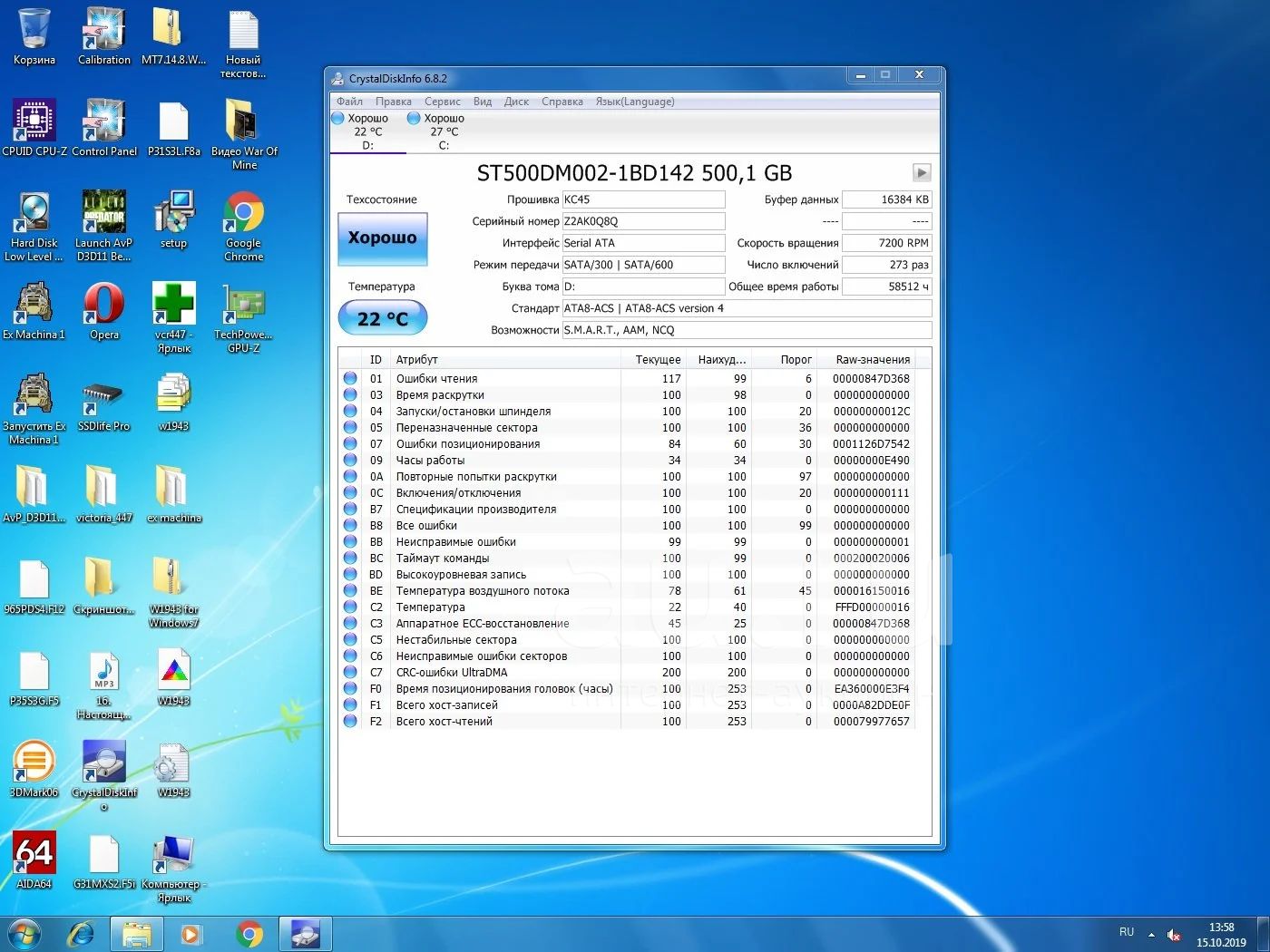Click the Общее время работы 58512 ч field

(x=886, y=287)
